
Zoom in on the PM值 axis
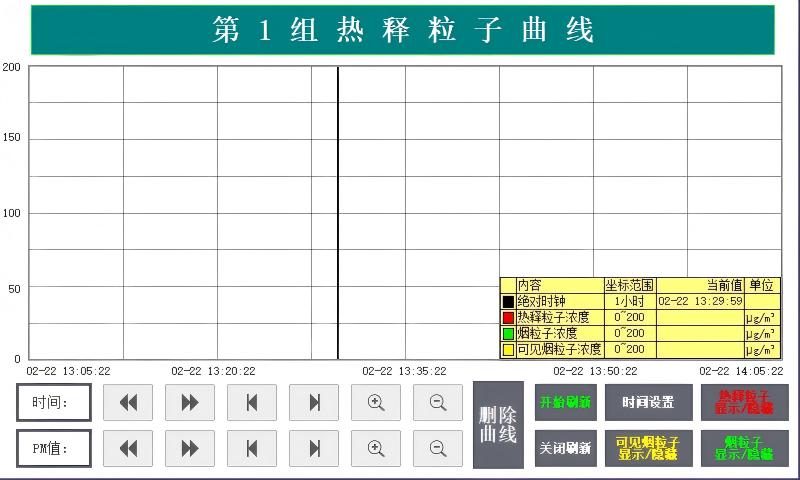376,448
